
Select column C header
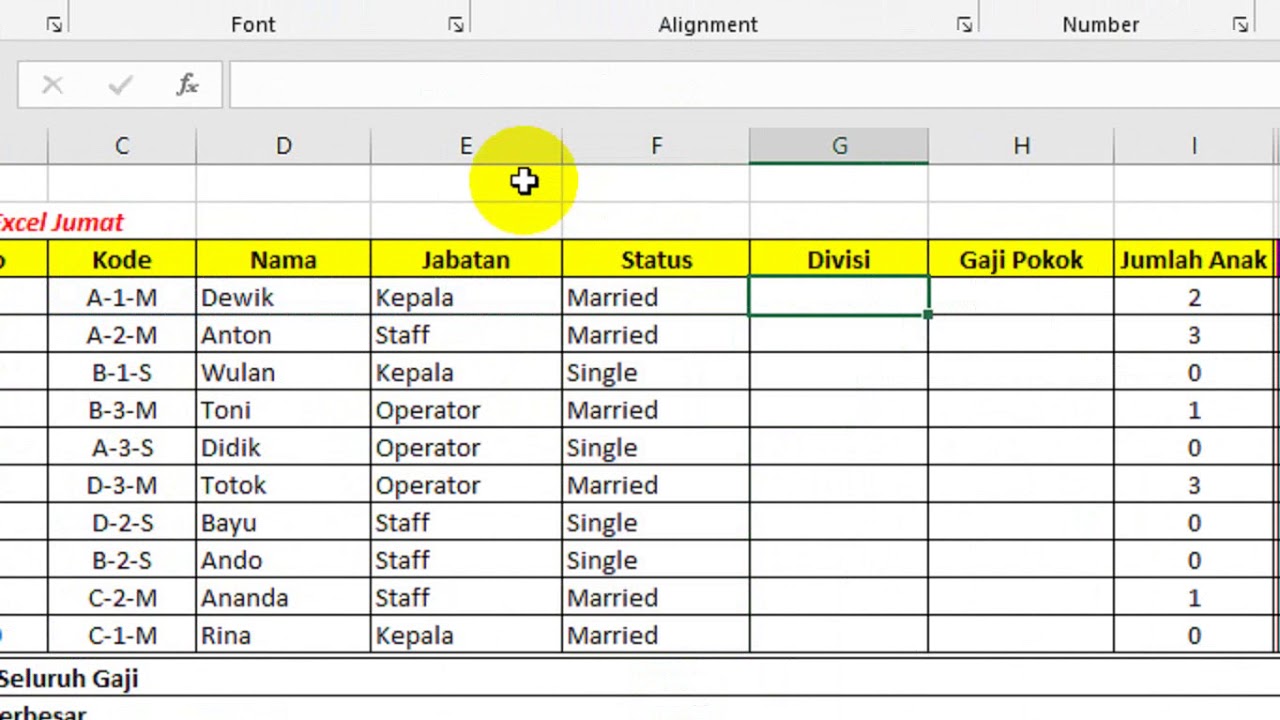[122, 147]
